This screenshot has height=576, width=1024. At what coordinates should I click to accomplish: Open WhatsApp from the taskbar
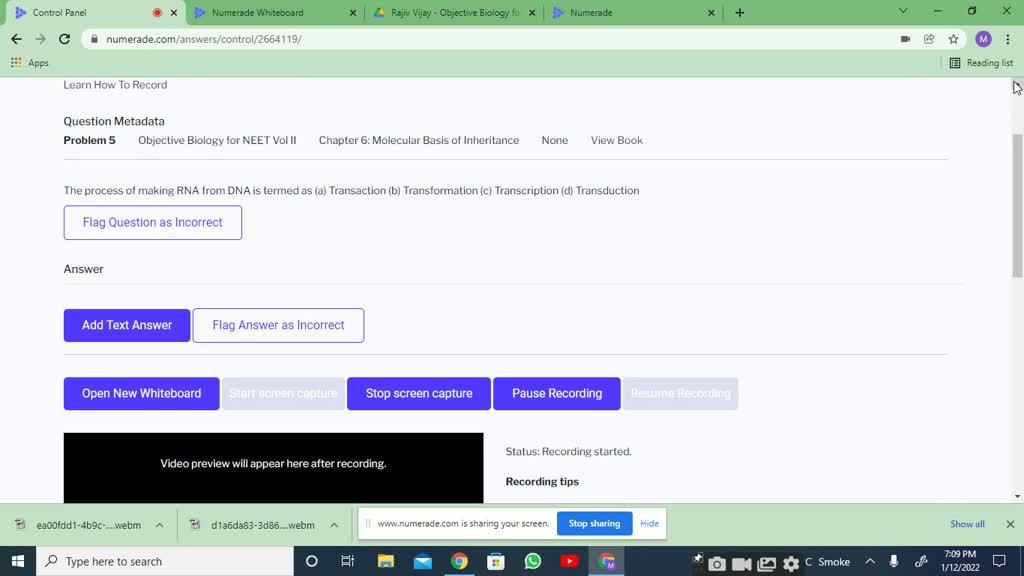pos(532,561)
